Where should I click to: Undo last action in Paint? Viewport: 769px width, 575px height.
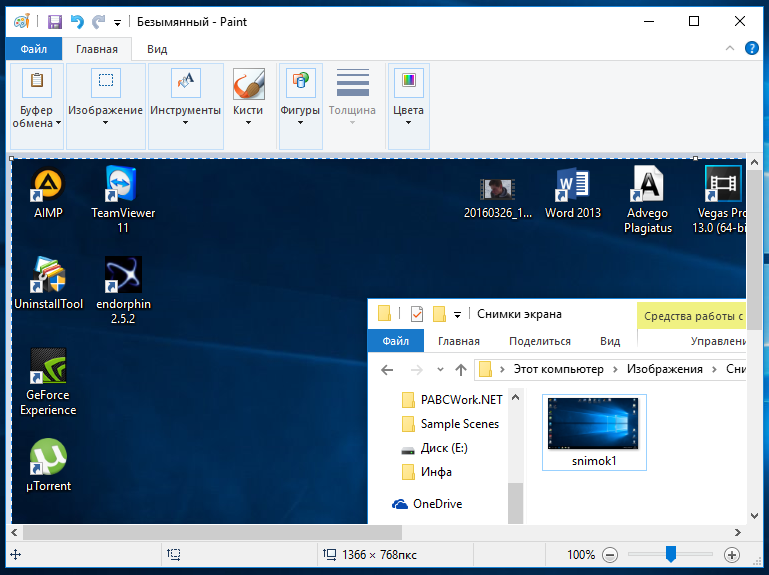pos(77,22)
